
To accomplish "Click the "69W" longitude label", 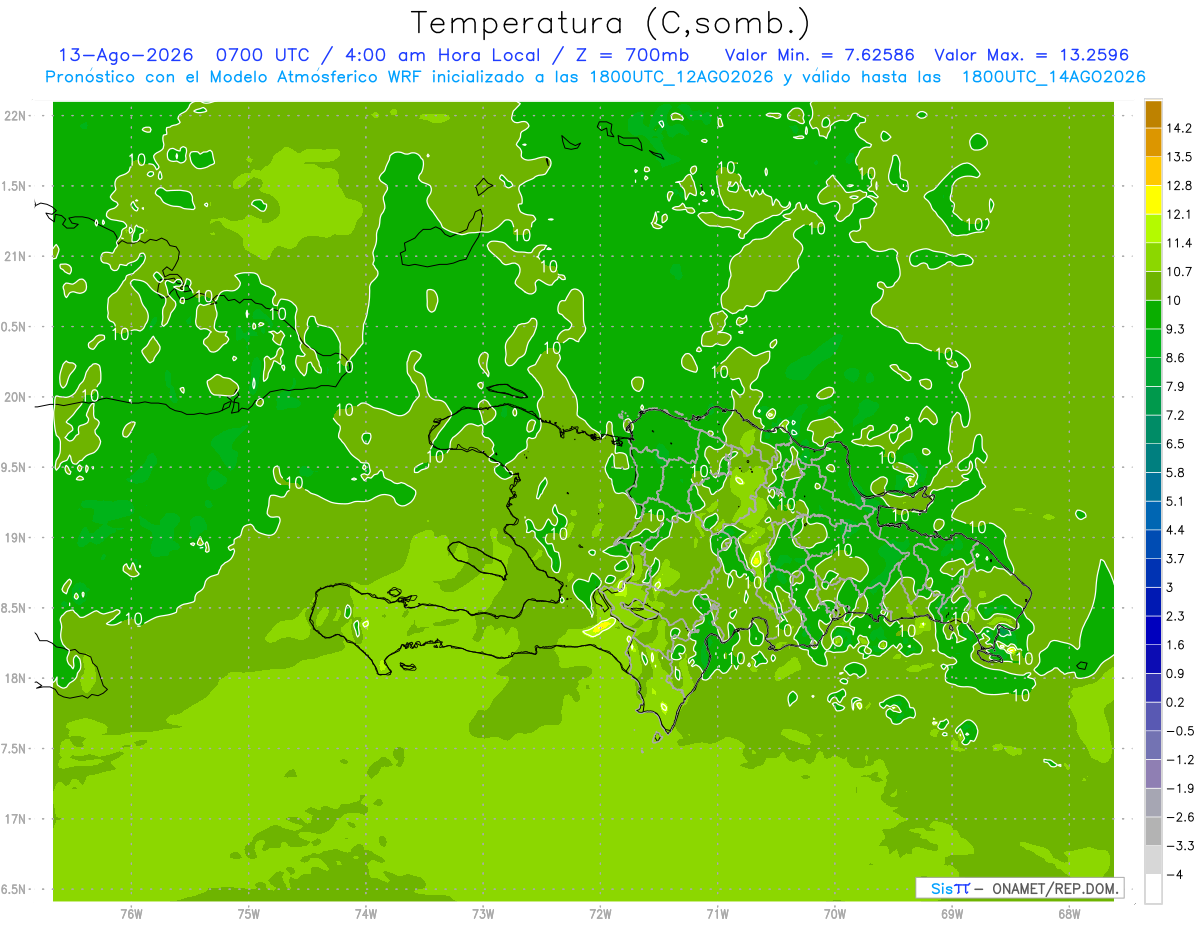I will pyautogui.click(x=952, y=914).
